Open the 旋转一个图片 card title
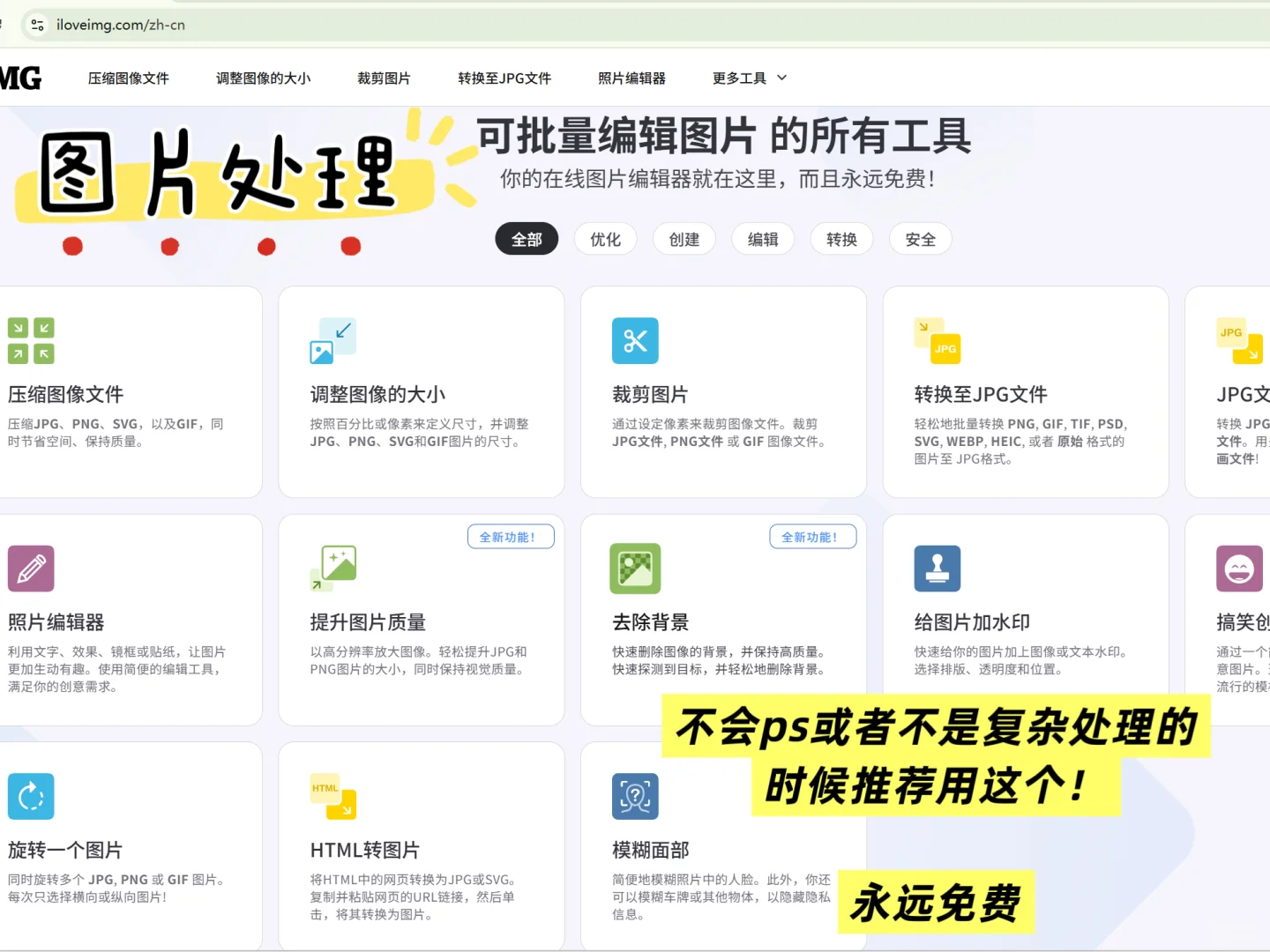This screenshot has height=952, width=1270. [x=65, y=851]
